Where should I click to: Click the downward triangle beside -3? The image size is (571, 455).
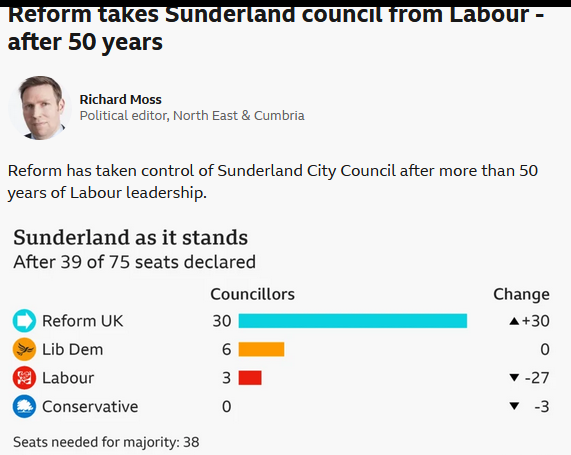coord(514,406)
